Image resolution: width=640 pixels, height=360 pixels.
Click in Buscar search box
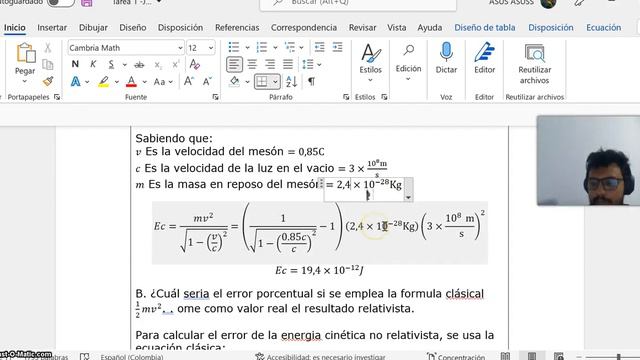coord(358,3)
